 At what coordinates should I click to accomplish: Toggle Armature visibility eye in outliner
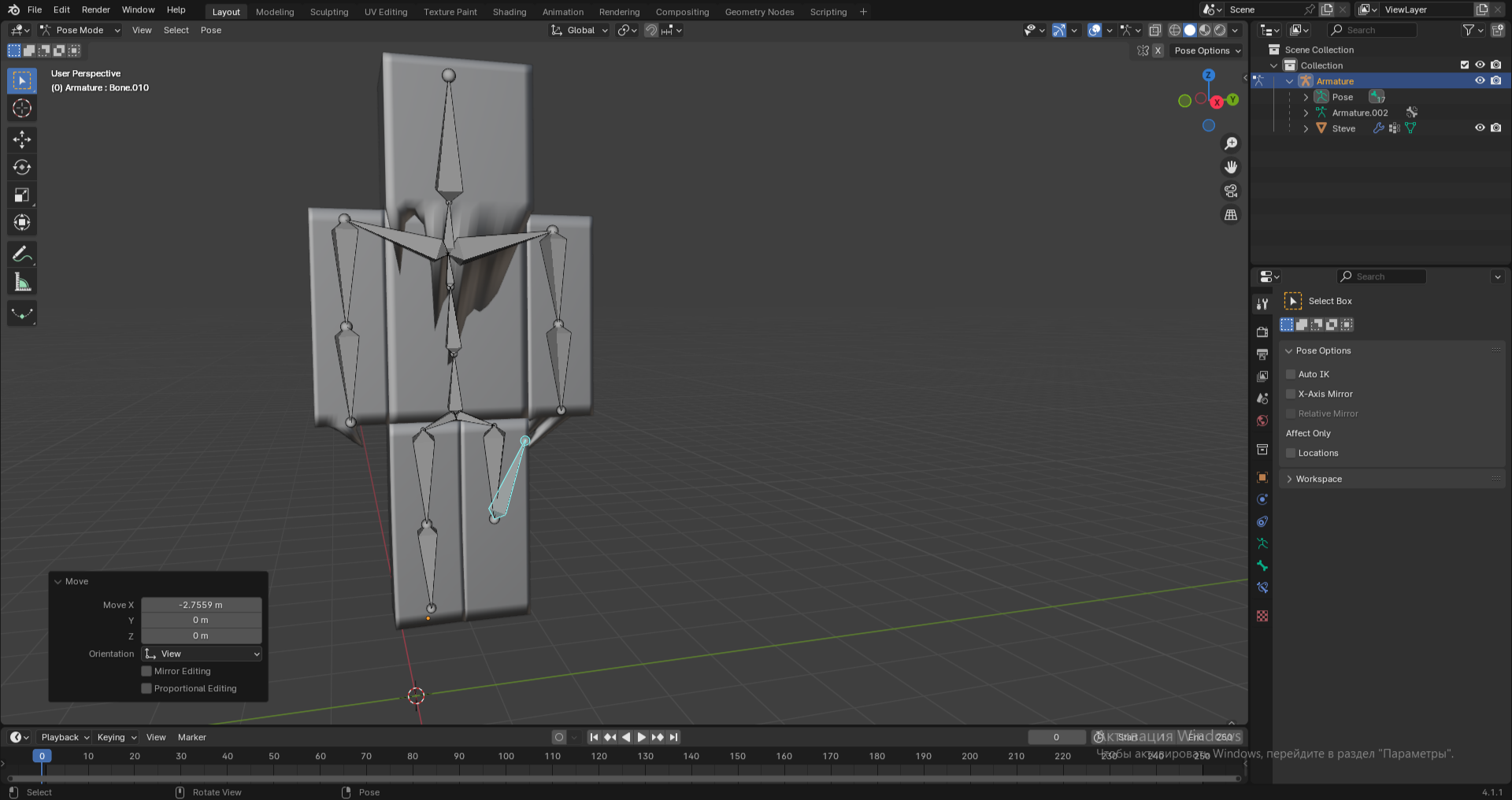point(1480,80)
